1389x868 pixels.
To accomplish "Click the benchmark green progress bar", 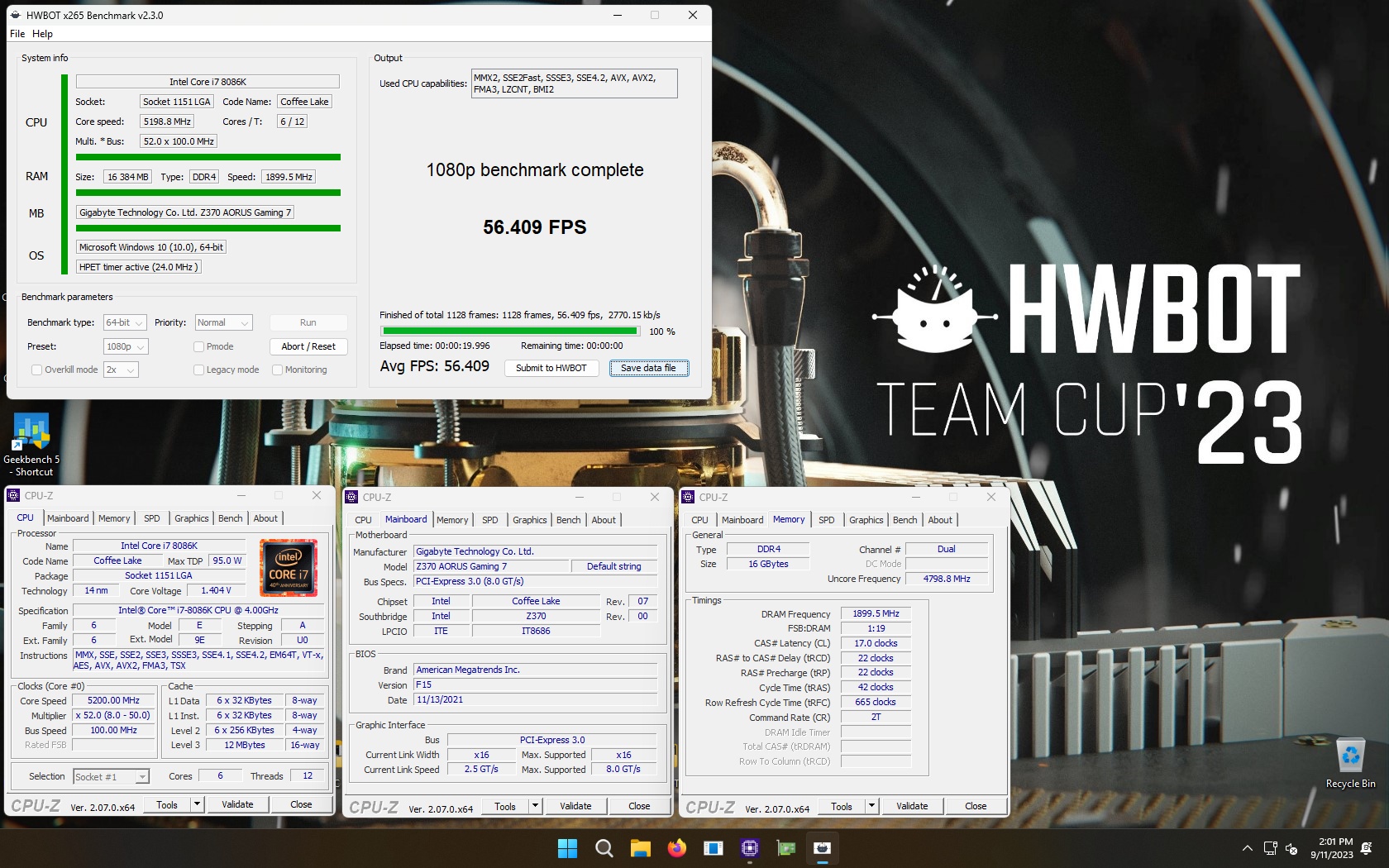I will pyautogui.click(x=509, y=331).
